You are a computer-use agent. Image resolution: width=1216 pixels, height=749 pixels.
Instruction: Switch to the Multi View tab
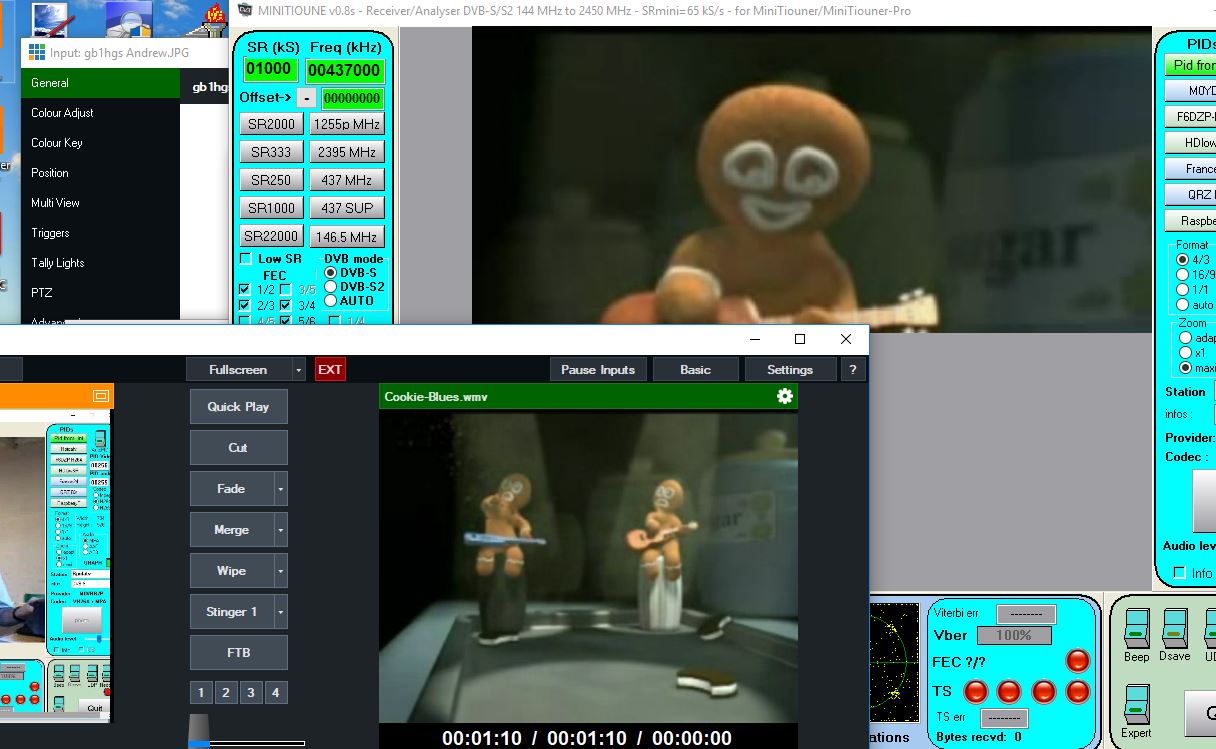pos(100,203)
